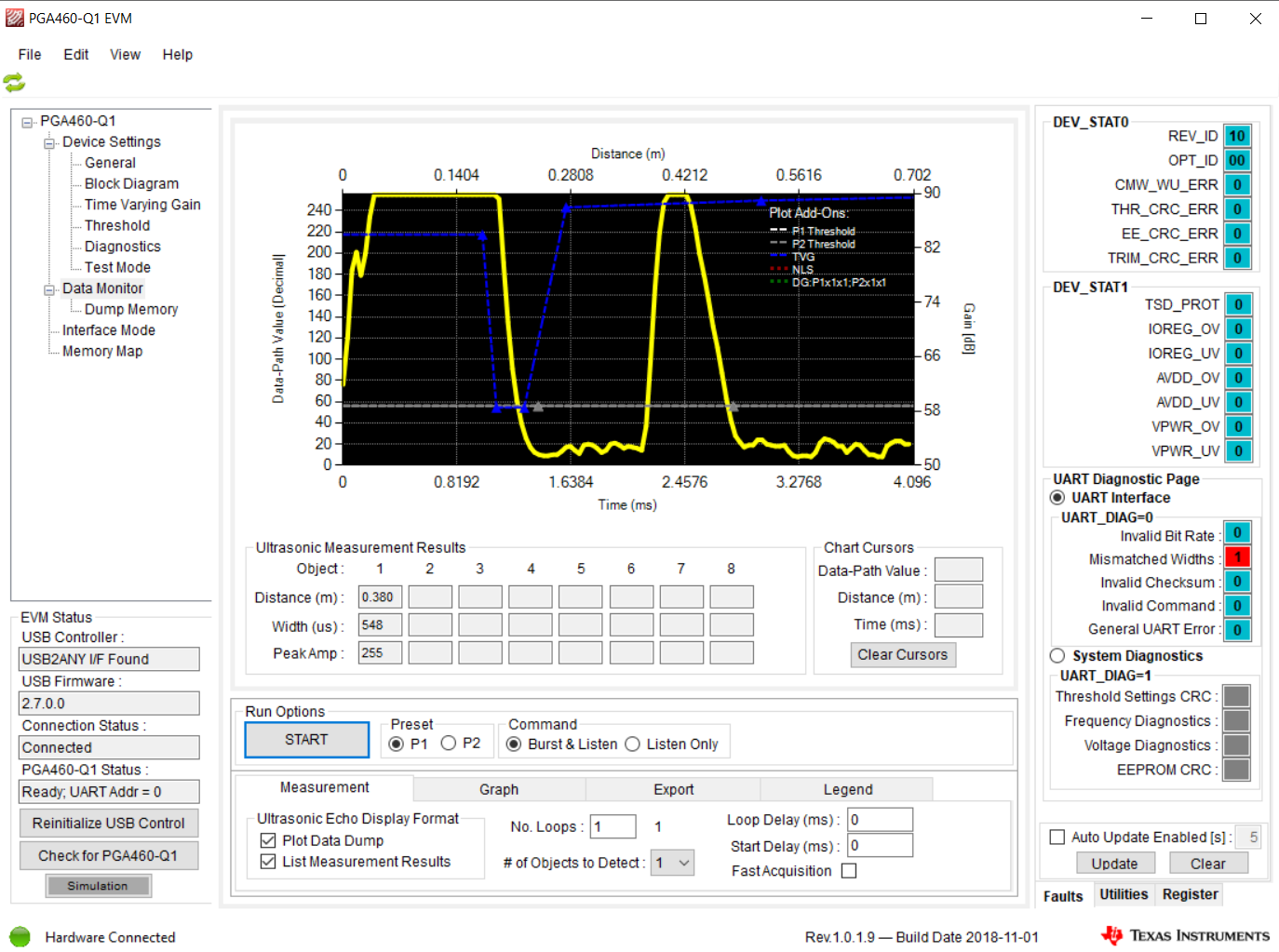Select Threshold in the device tree
The image size is (1279, 952).
point(117,225)
